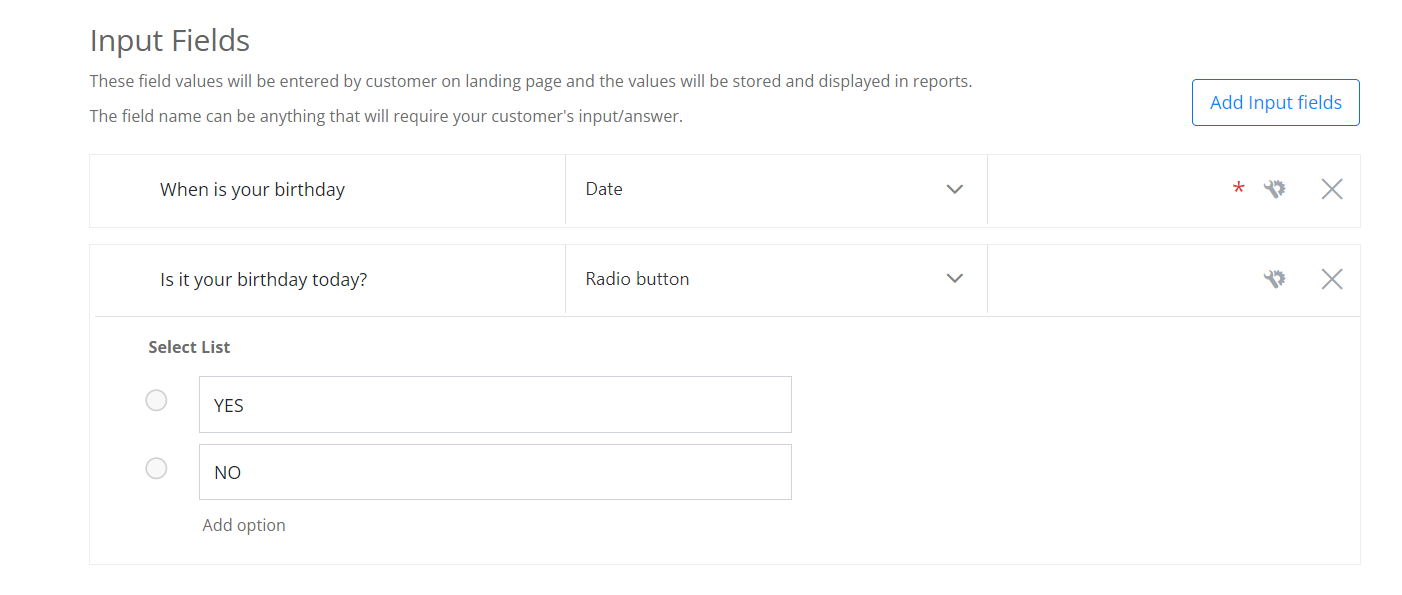Click the Input Fields section heading
Viewport: 1402px width, 595px height.
click(170, 41)
